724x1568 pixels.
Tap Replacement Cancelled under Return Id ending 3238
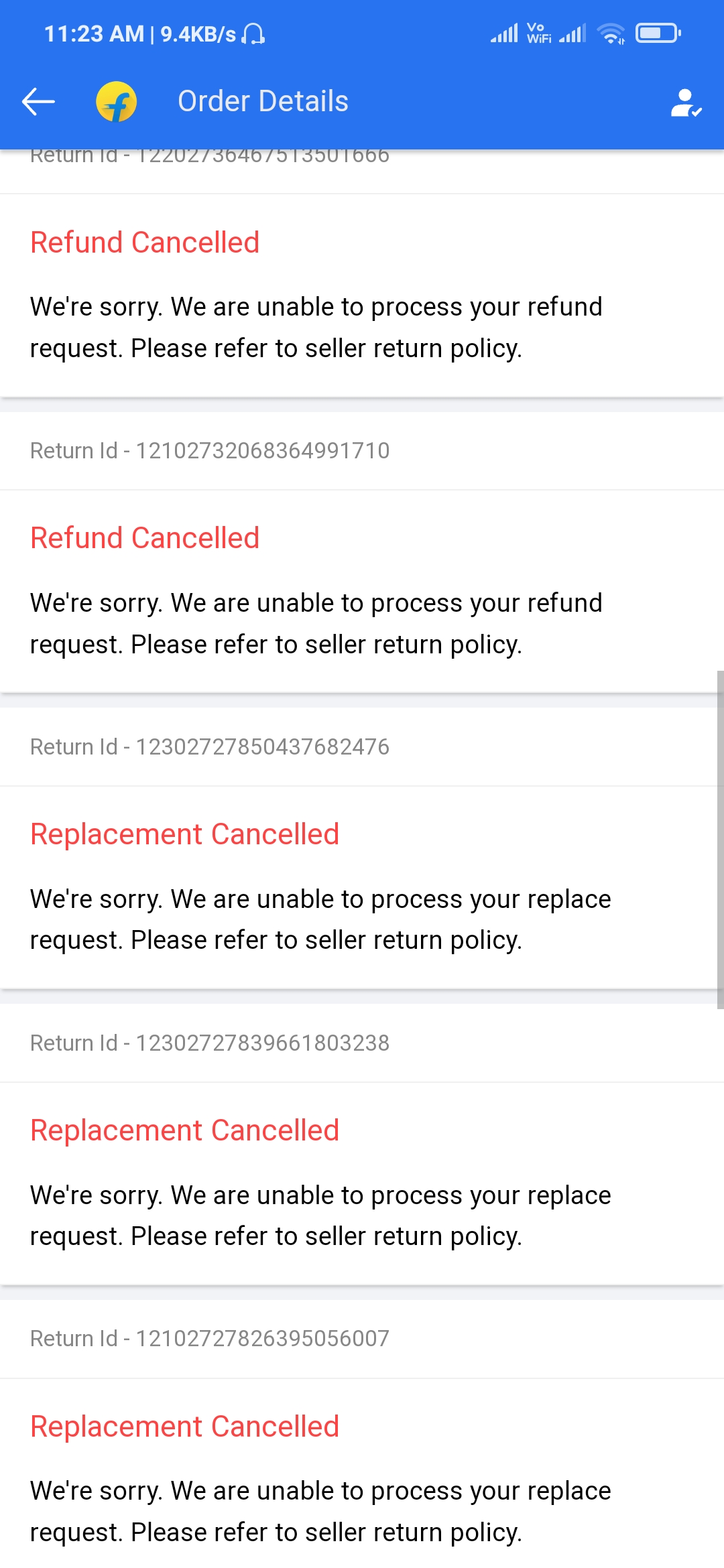click(185, 1130)
